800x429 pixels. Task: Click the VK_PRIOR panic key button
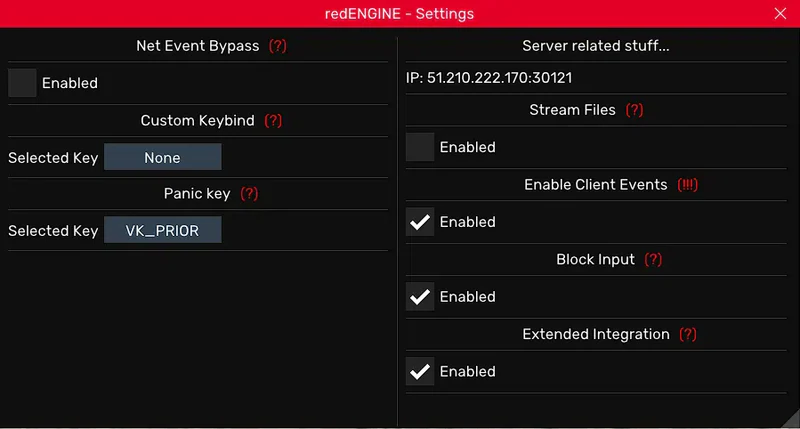pyautogui.click(x=162, y=231)
